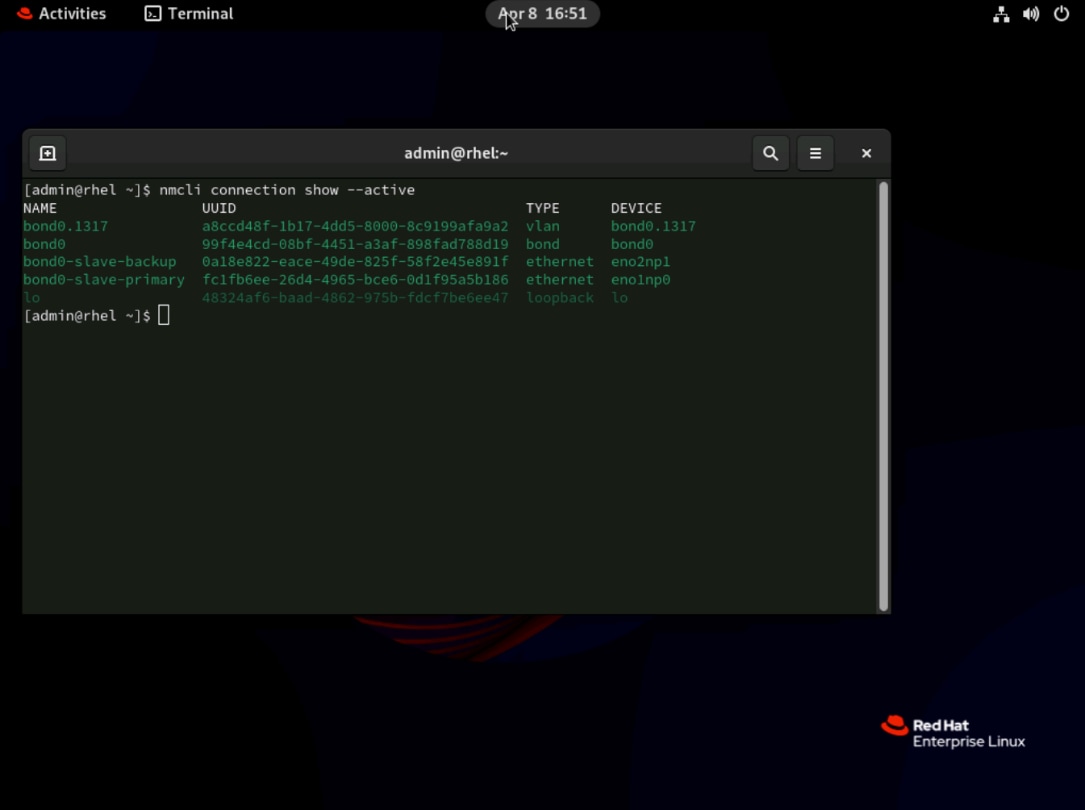
Task: Click the UUID 99f4e4cd-08bf-4451-a3af-898fad788d19
Action: click(x=355, y=244)
